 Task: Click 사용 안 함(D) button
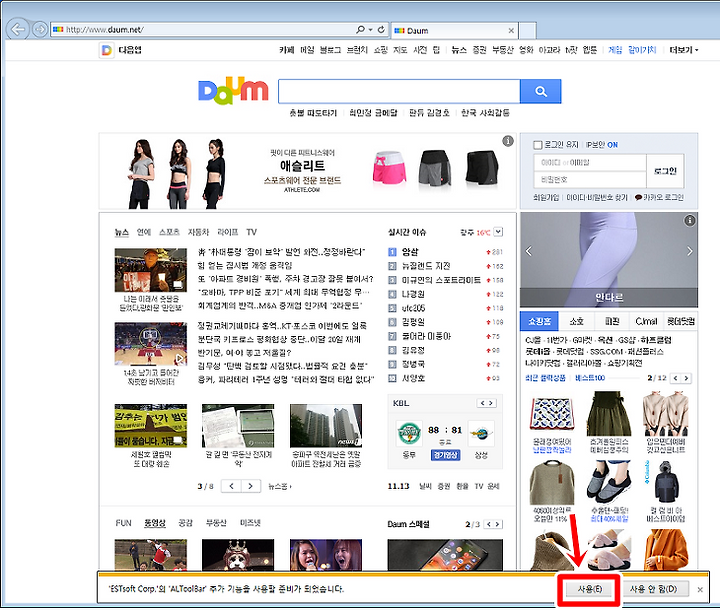(653, 589)
